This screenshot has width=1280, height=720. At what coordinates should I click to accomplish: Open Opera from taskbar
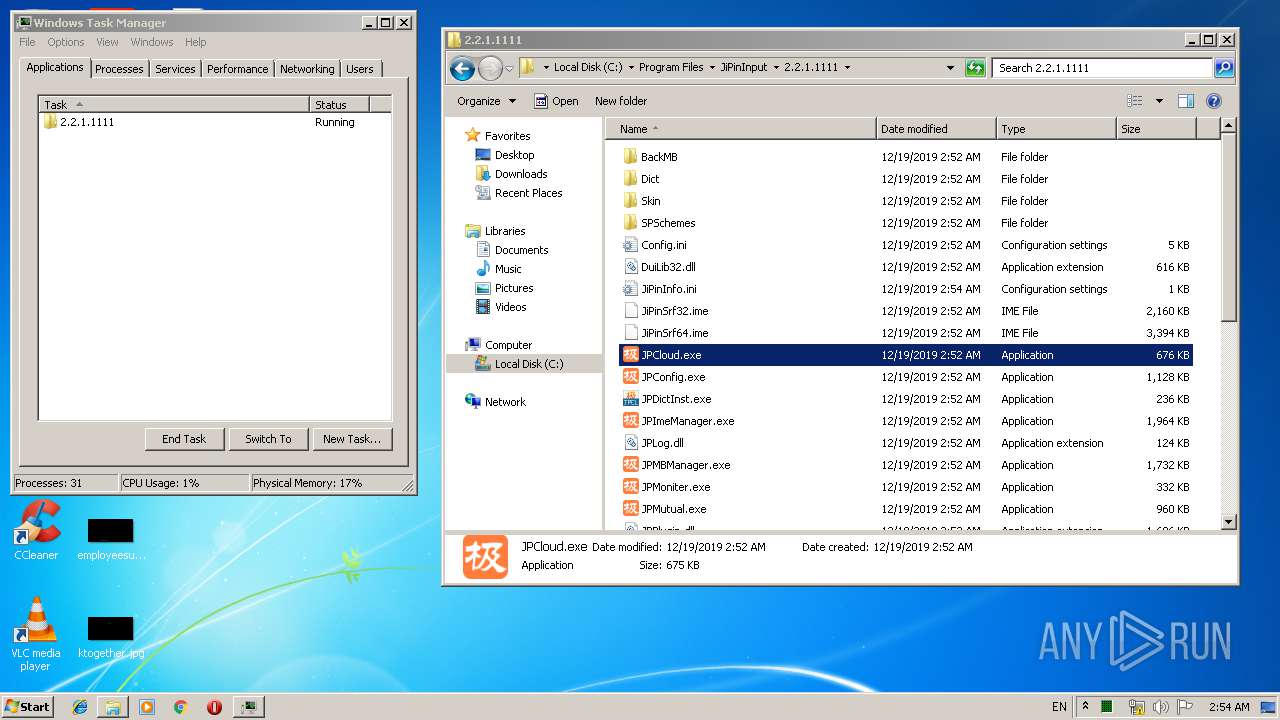[214, 707]
